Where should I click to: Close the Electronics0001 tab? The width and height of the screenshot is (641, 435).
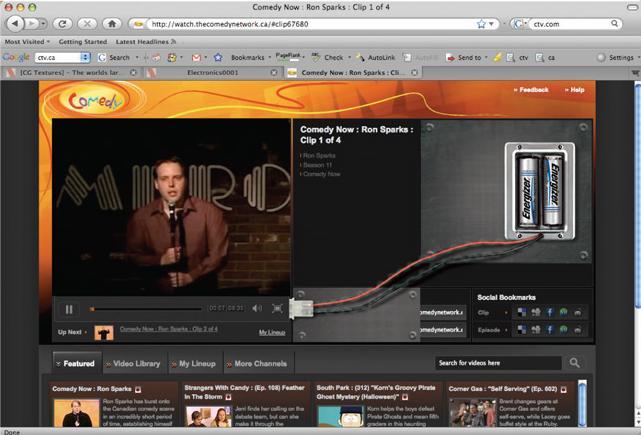274,72
